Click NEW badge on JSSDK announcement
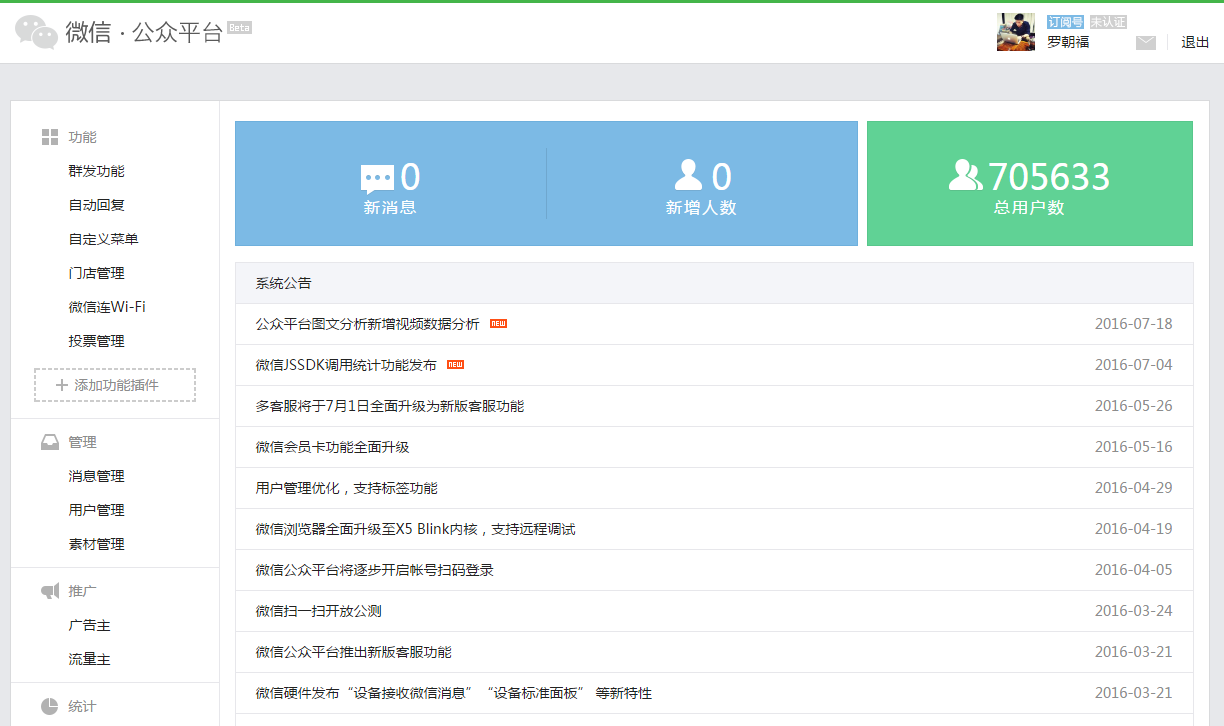1224x726 pixels. (455, 365)
